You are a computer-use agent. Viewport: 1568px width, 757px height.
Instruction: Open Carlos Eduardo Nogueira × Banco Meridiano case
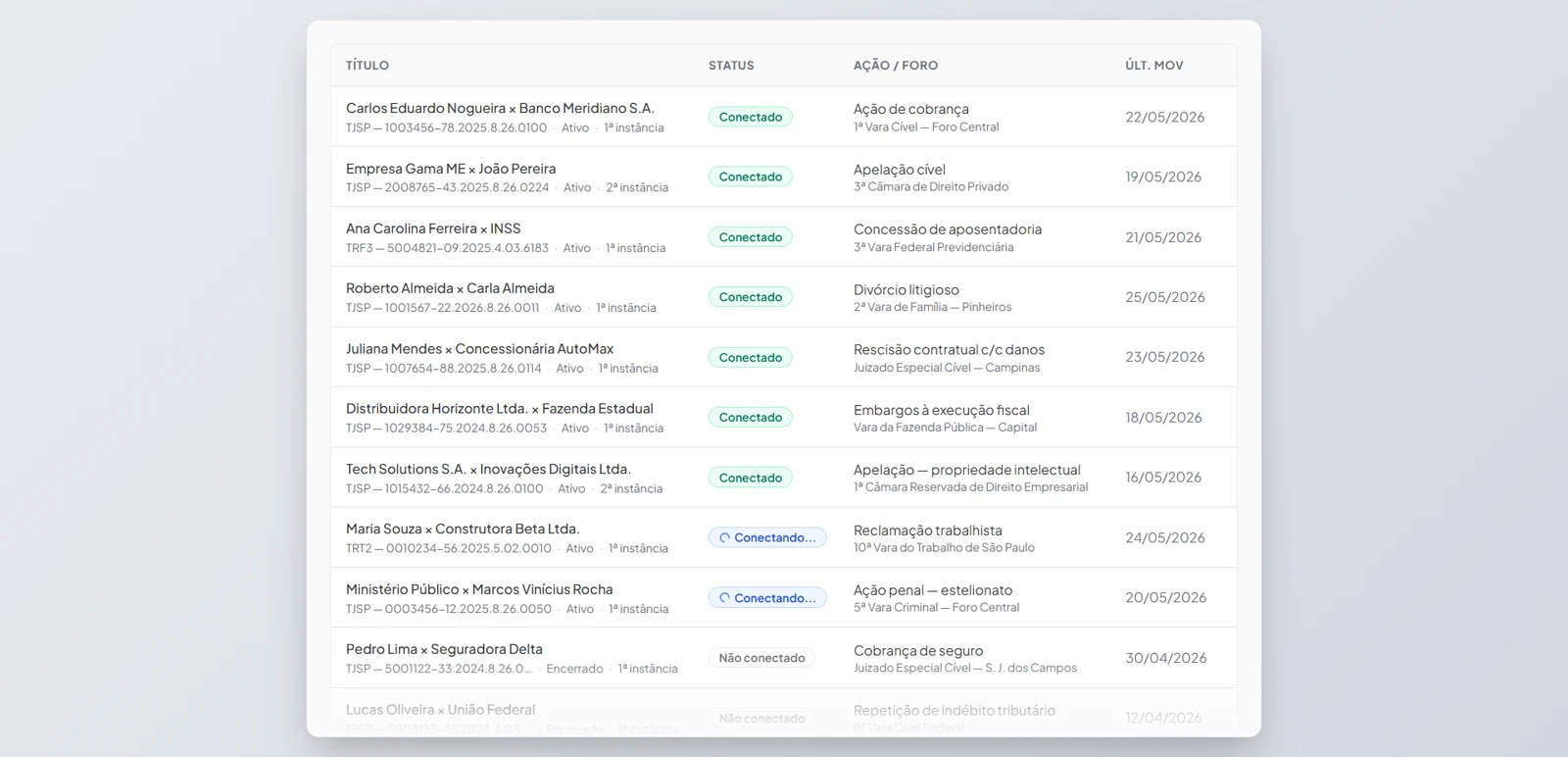[500, 109]
